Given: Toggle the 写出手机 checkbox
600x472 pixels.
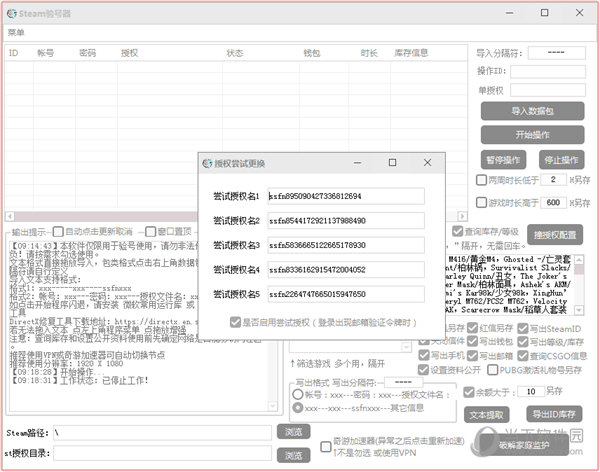Looking at the screenshot, I should (x=424, y=355).
